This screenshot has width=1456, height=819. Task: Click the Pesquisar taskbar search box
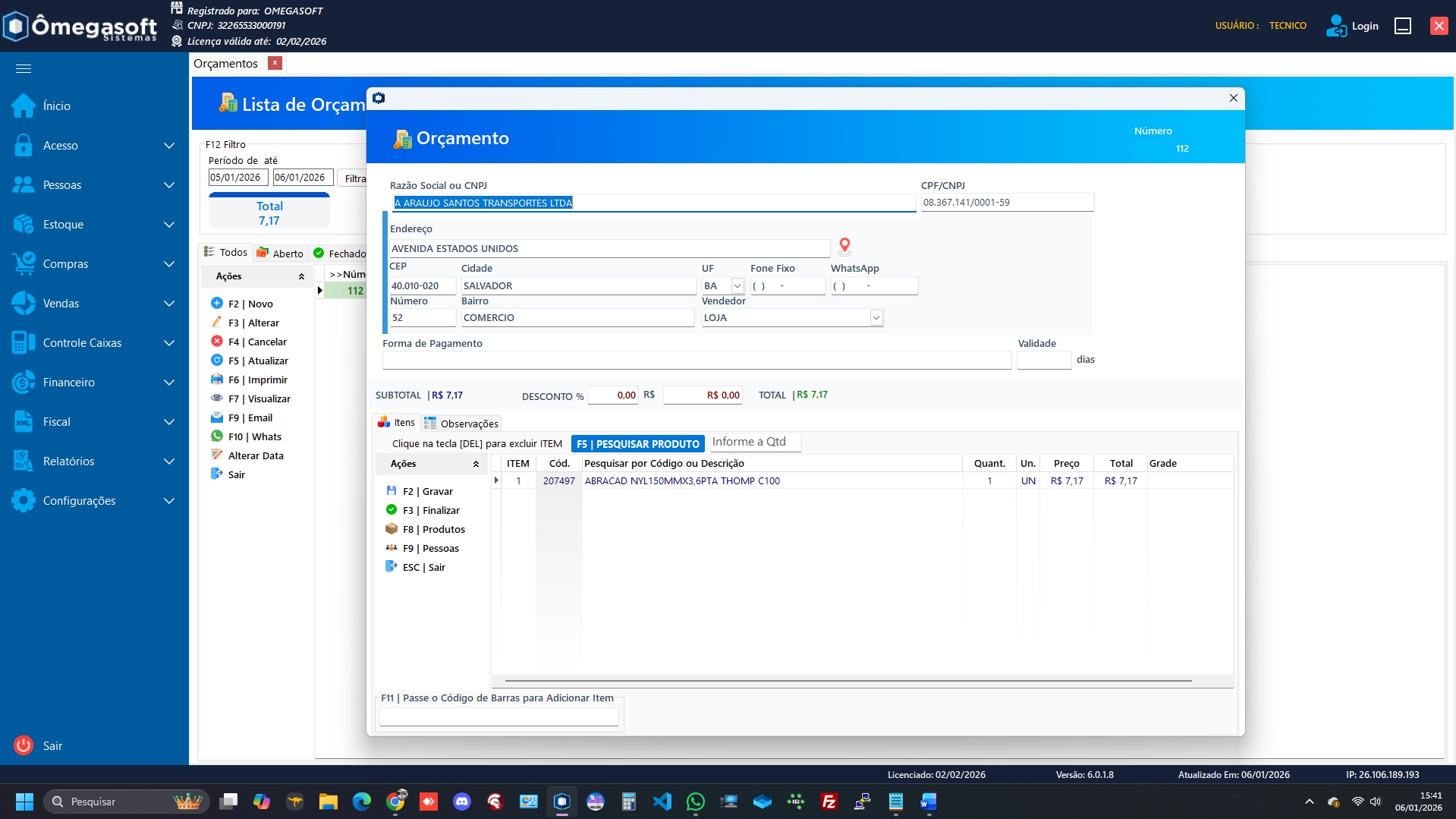[x=127, y=802]
